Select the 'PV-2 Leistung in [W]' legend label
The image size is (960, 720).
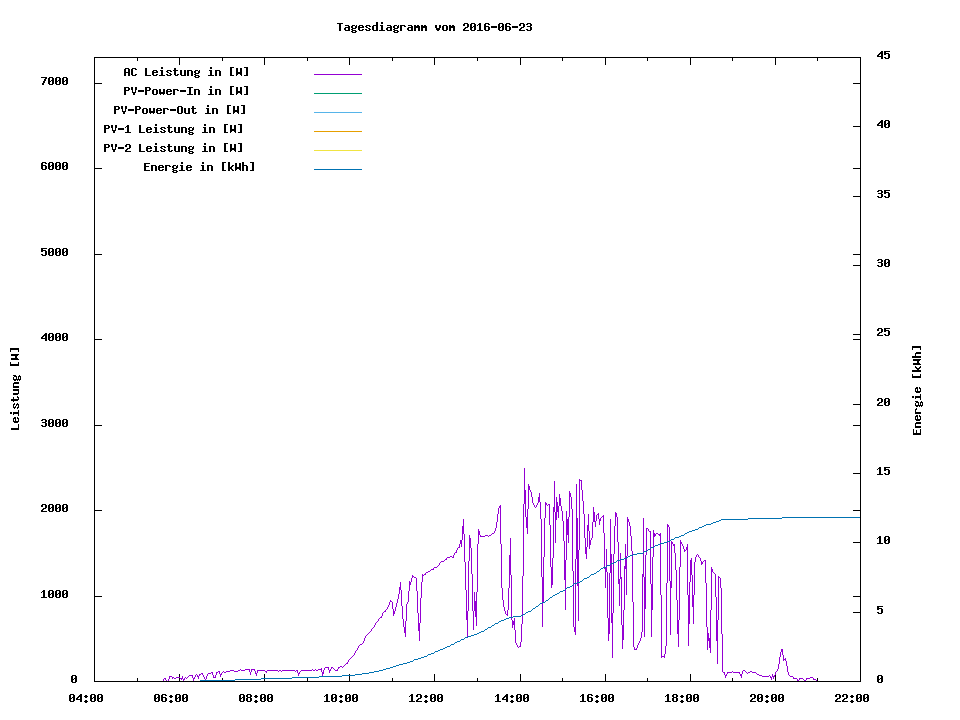click(x=173, y=148)
